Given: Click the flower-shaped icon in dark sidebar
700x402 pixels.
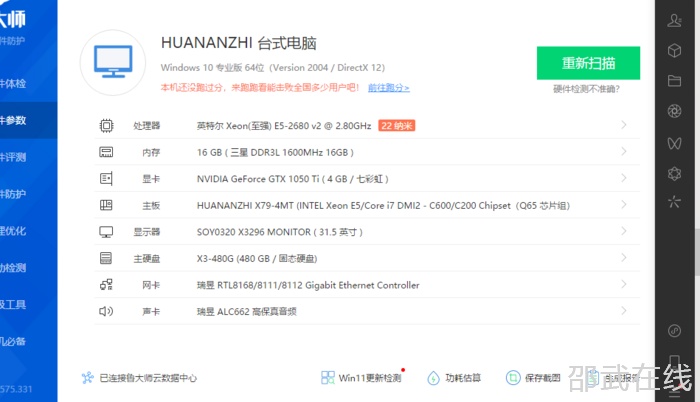Looking at the screenshot, I should tap(674, 173).
